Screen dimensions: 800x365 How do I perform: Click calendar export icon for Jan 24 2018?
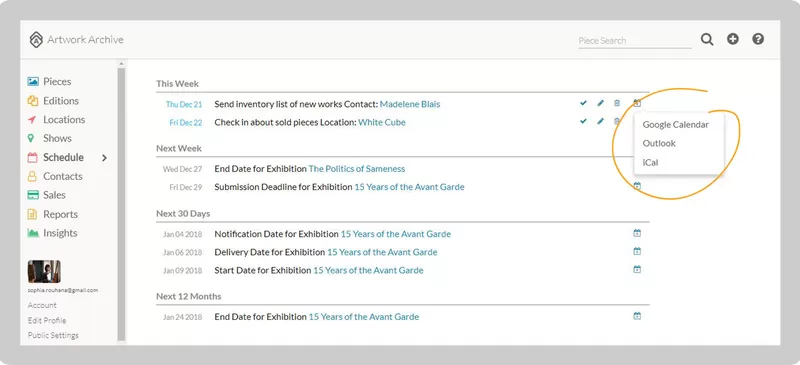637,315
